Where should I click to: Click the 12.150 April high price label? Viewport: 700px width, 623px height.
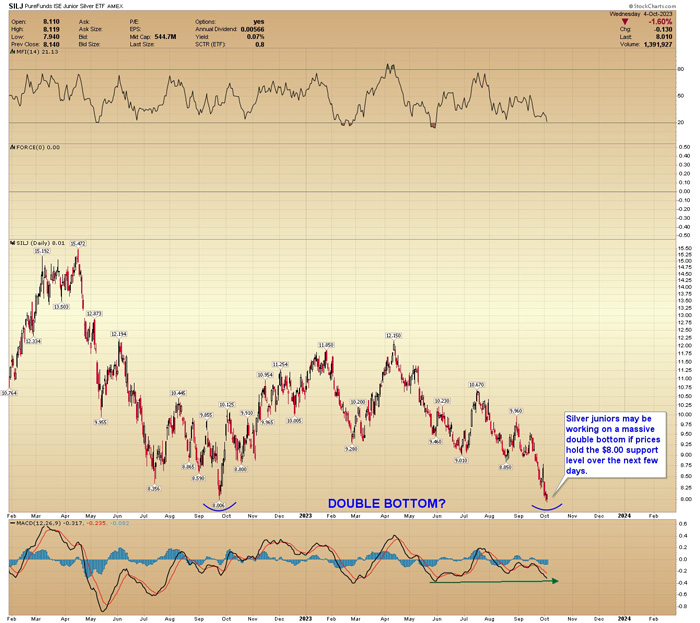click(x=393, y=335)
